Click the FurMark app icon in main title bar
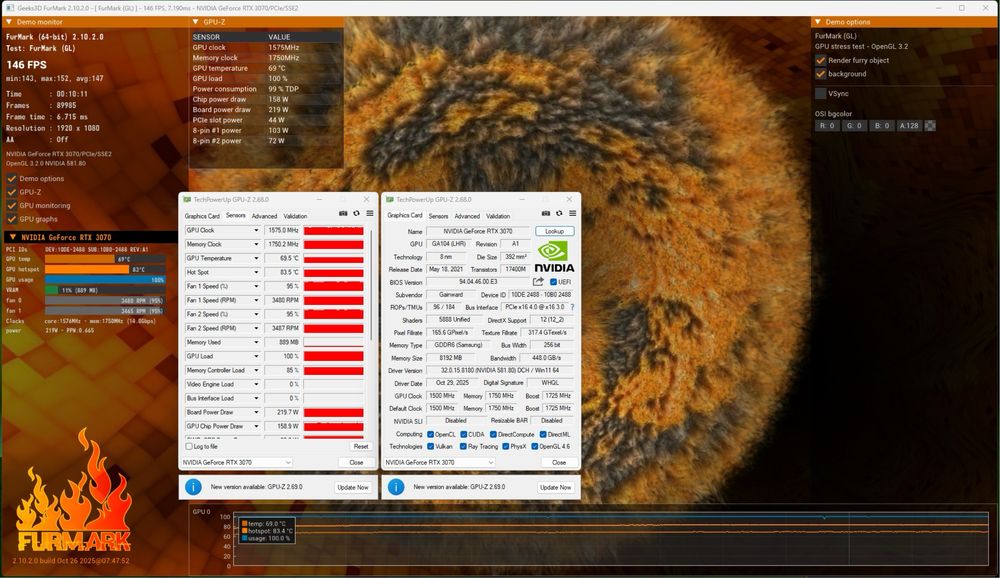The image size is (1000, 578). point(10,8)
